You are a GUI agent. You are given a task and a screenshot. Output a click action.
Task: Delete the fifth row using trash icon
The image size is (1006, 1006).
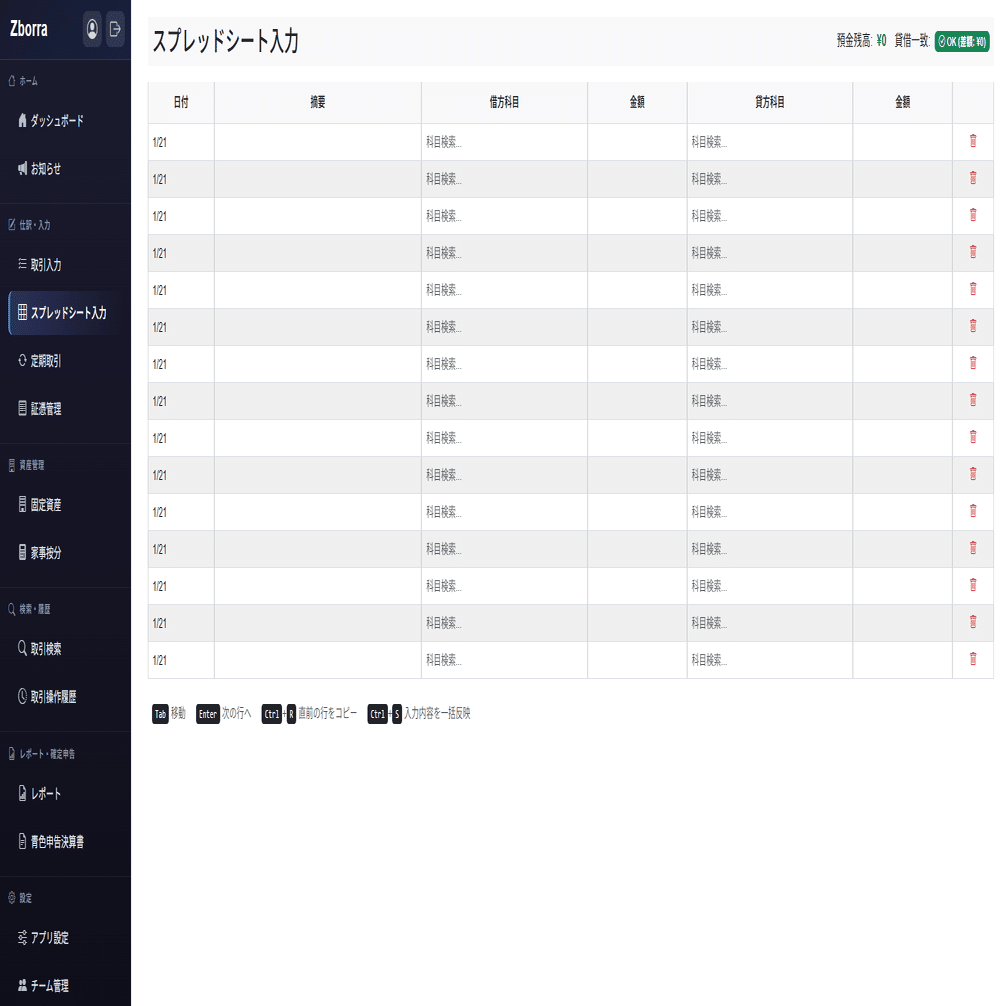tap(973, 289)
